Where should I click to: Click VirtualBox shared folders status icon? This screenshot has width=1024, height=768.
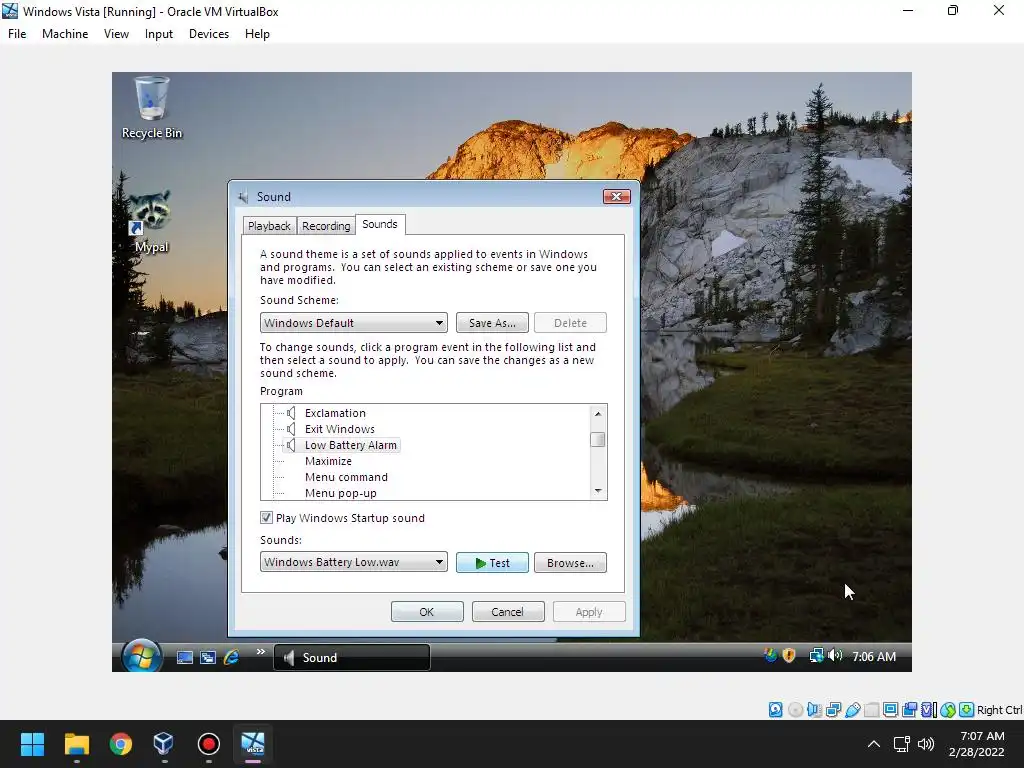[871, 710]
